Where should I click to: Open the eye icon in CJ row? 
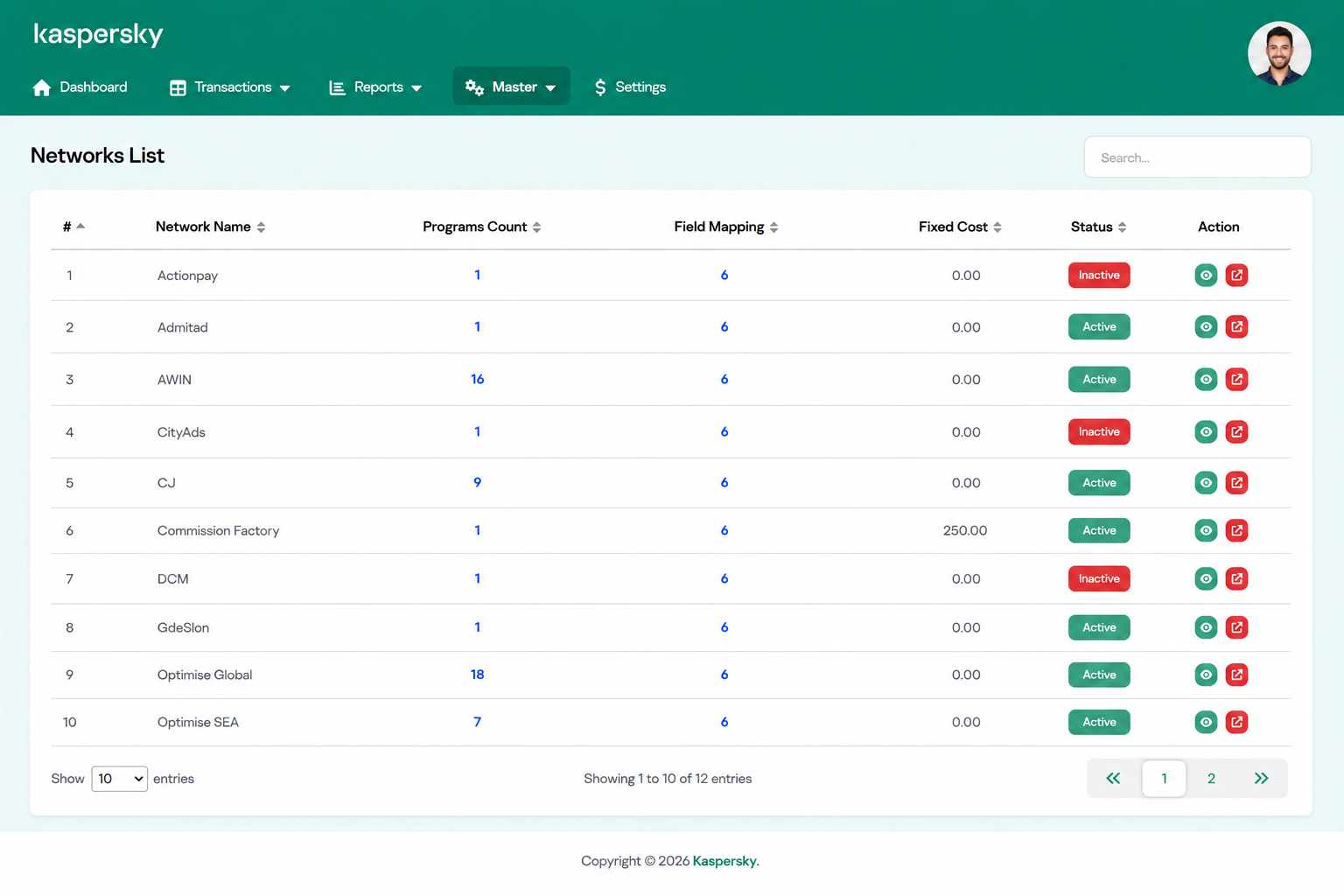(1206, 482)
